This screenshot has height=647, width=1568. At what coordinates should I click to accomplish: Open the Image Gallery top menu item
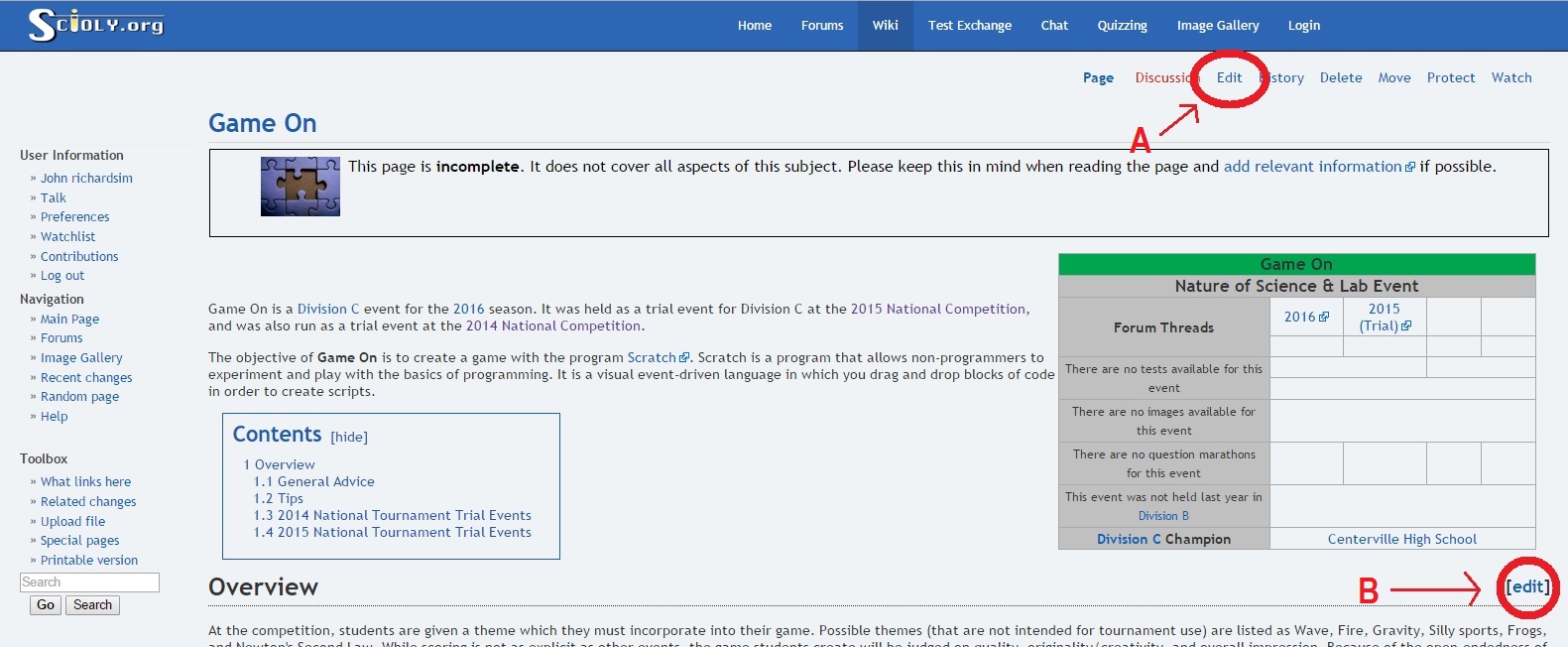[1217, 26]
